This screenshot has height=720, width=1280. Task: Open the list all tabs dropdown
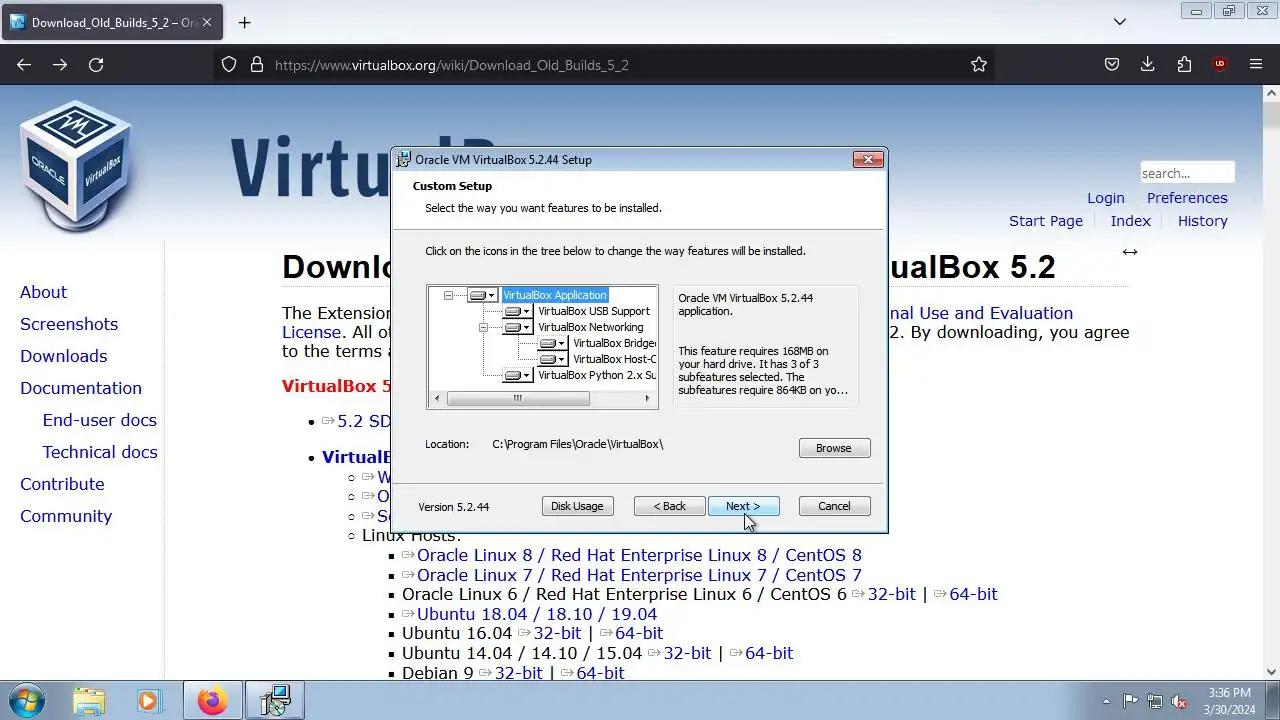1120,22
